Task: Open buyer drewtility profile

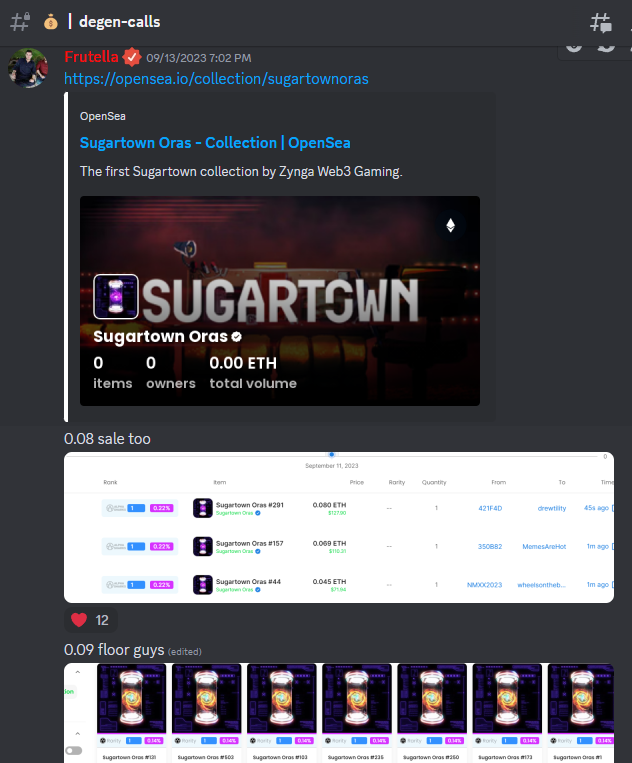Action: point(552,508)
